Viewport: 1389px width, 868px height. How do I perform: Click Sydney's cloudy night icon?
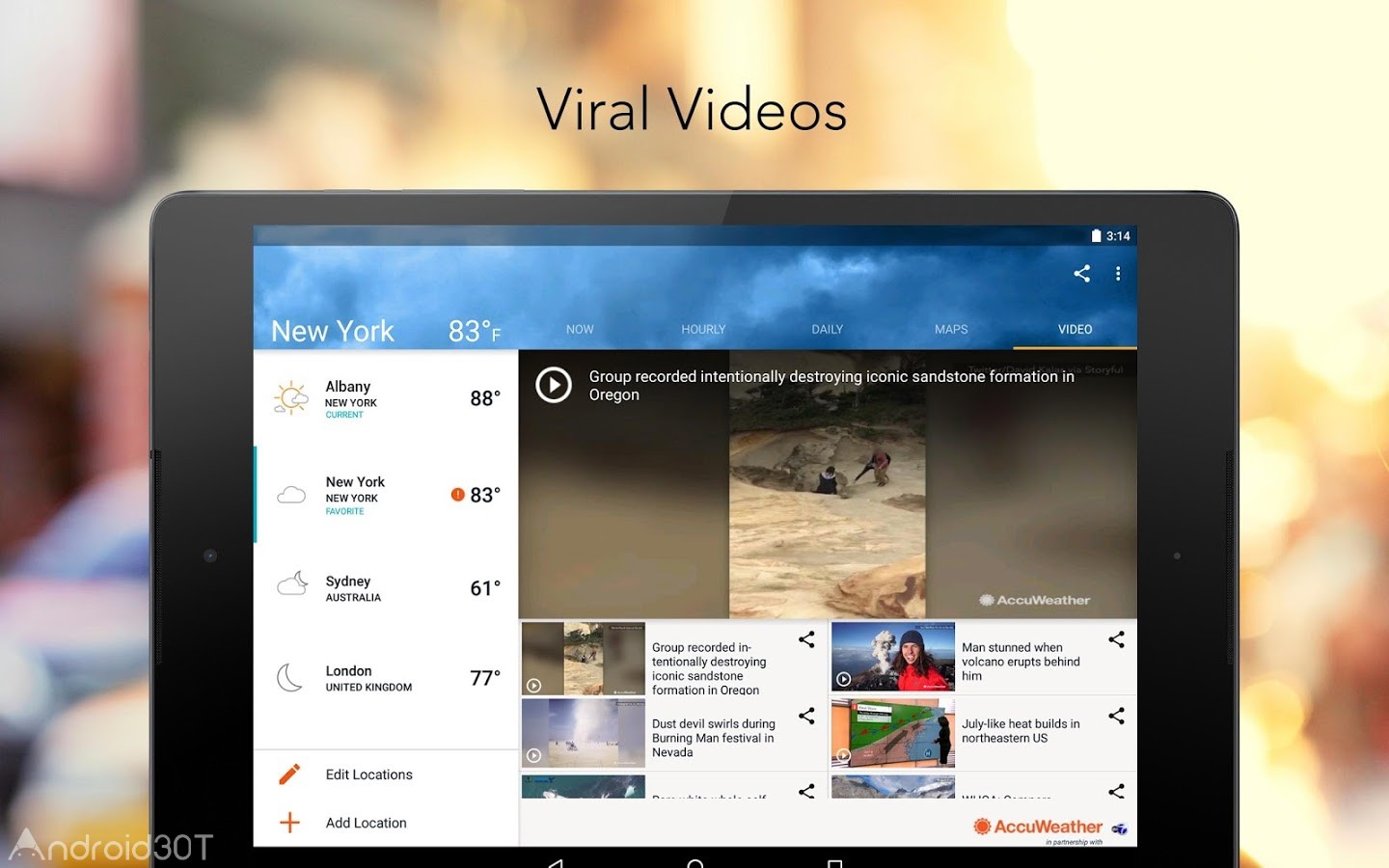click(292, 583)
